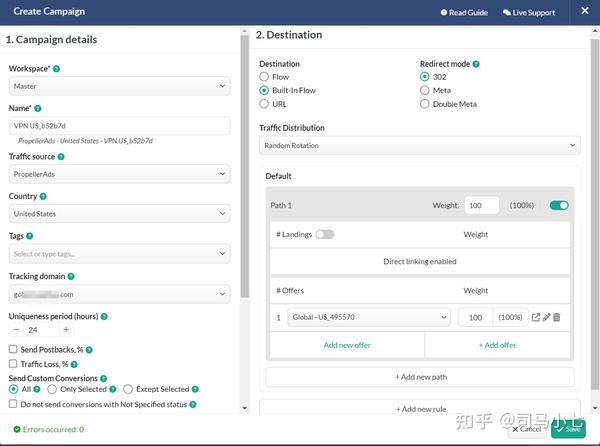The height and width of the screenshot is (446, 600).
Task: Choose Meta redirect mode
Action: (x=424, y=90)
